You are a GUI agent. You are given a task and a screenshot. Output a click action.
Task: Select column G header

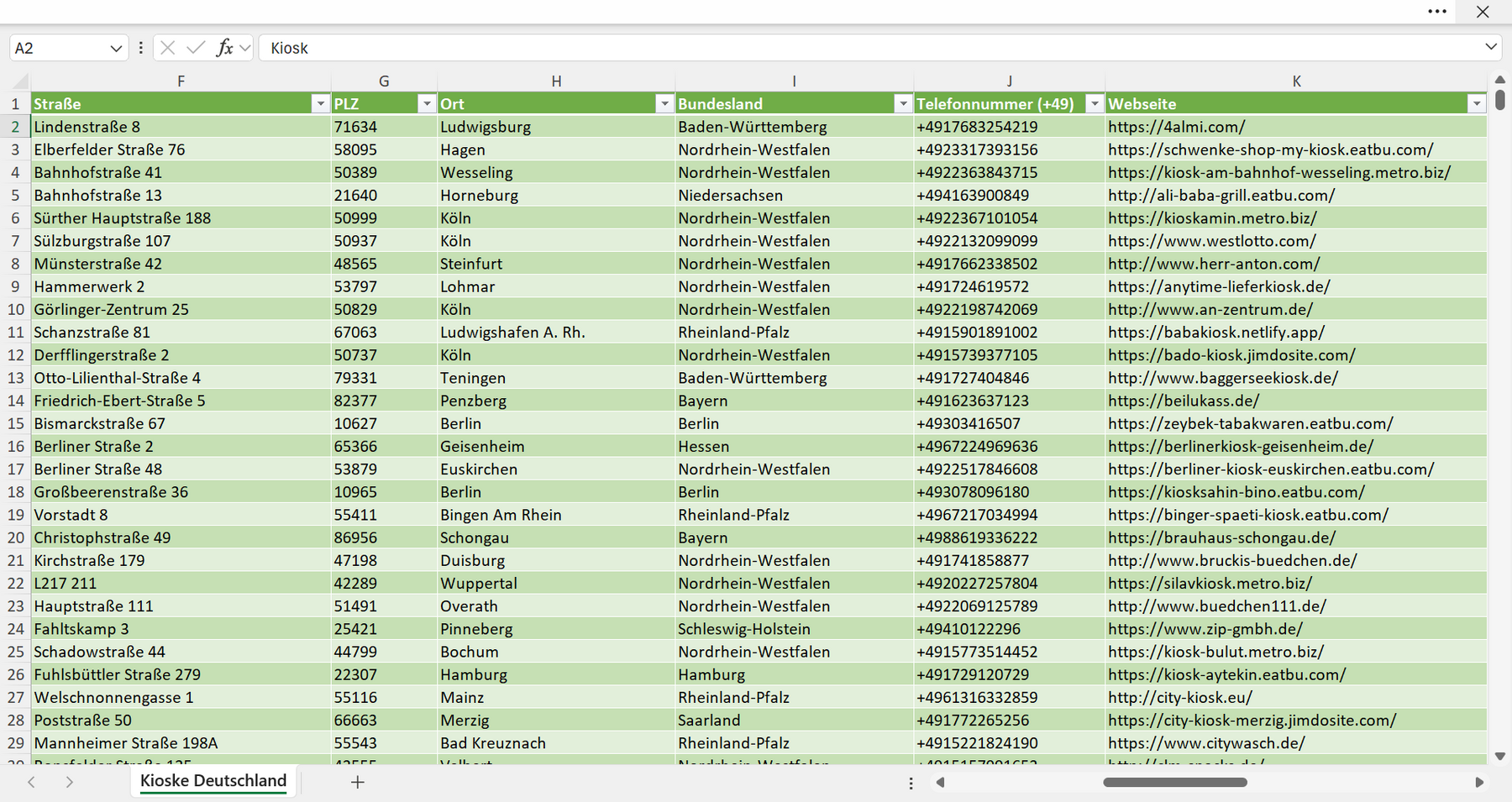[x=384, y=81]
